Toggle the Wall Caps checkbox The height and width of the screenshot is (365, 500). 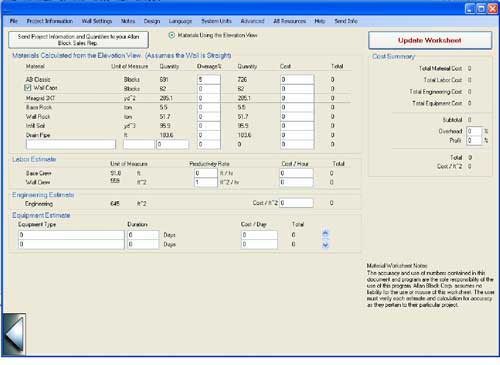[28, 88]
